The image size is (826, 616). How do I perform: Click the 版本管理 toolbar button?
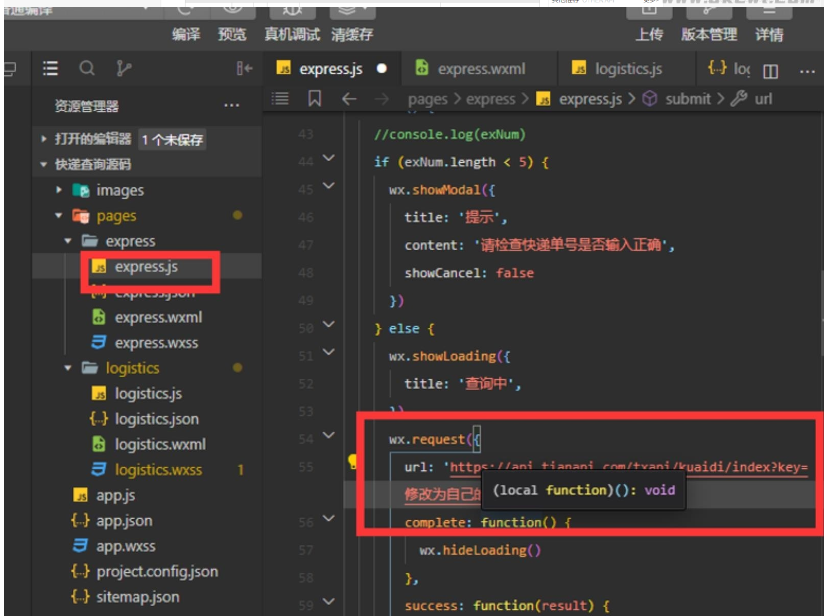[x=709, y=35]
